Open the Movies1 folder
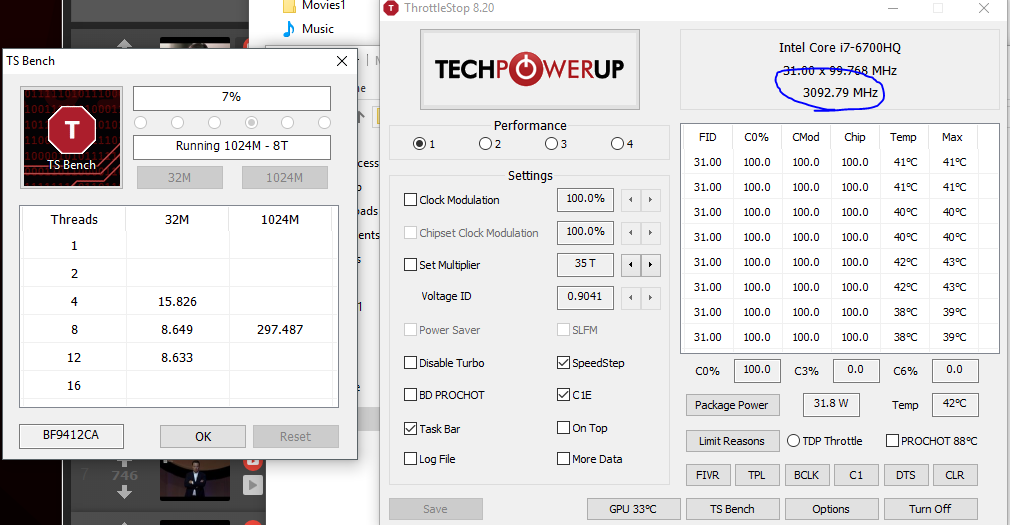The width and height of the screenshot is (1010, 525). [x=314, y=6]
